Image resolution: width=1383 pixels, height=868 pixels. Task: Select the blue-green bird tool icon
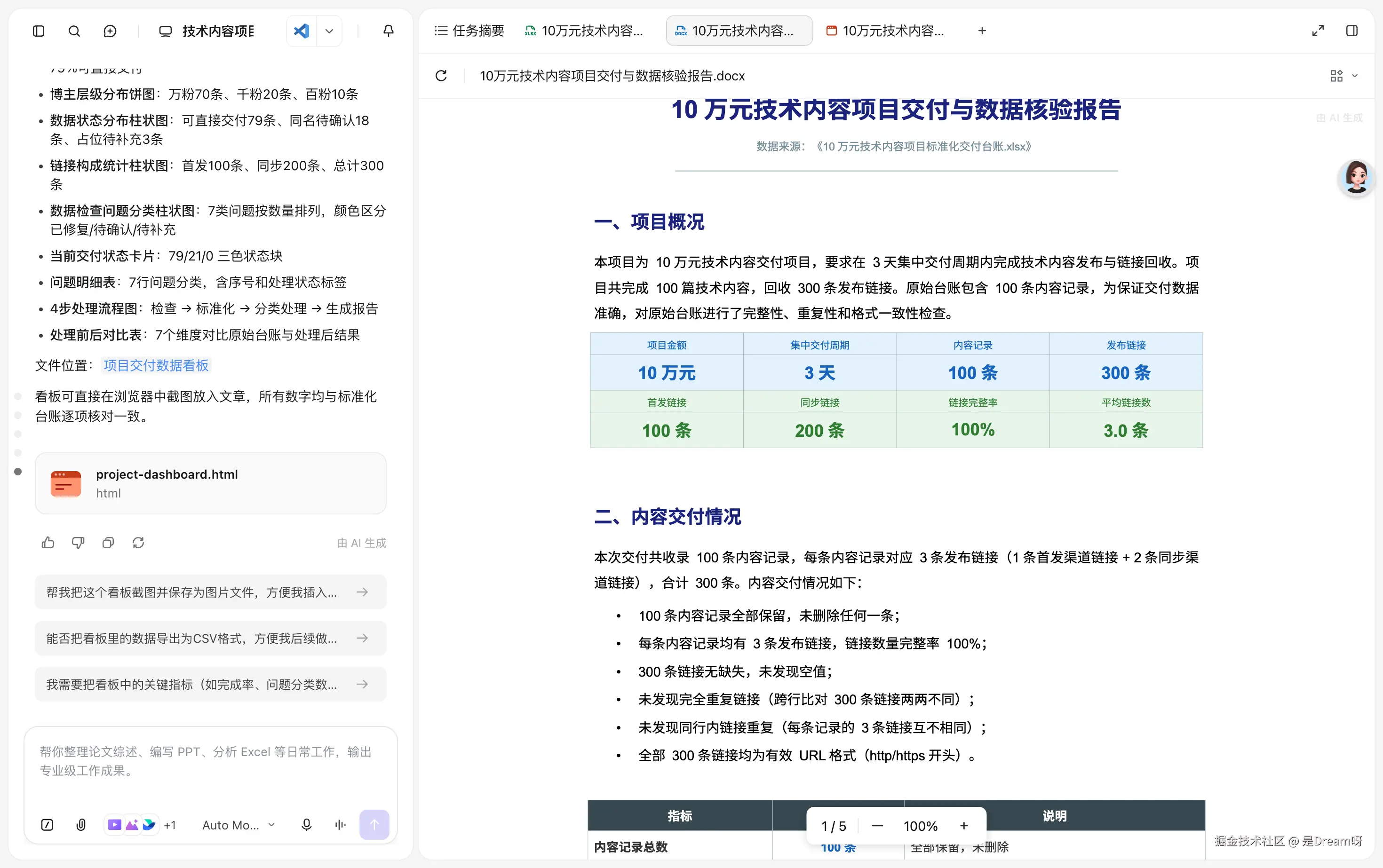[149, 825]
